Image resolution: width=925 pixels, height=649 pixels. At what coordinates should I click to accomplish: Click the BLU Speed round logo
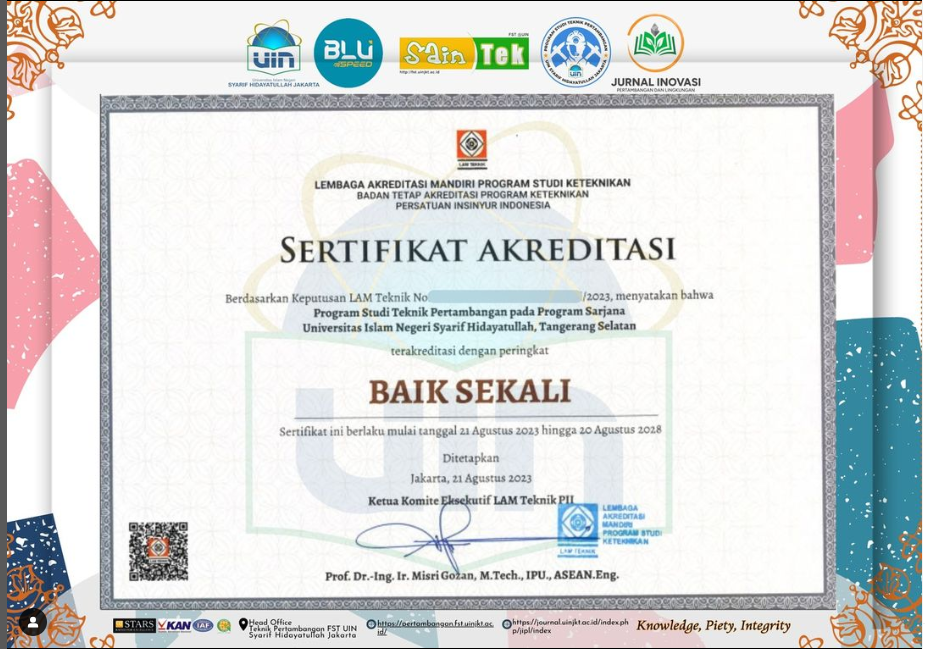click(348, 53)
